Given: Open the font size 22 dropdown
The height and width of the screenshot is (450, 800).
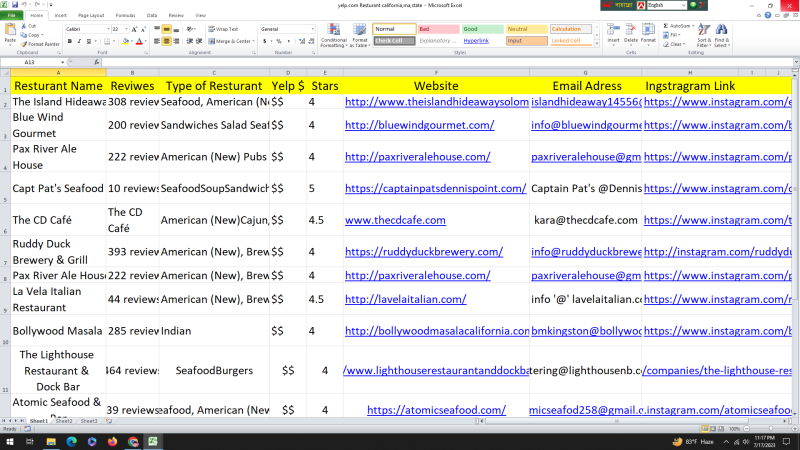Looking at the screenshot, I should click(x=126, y=30).
